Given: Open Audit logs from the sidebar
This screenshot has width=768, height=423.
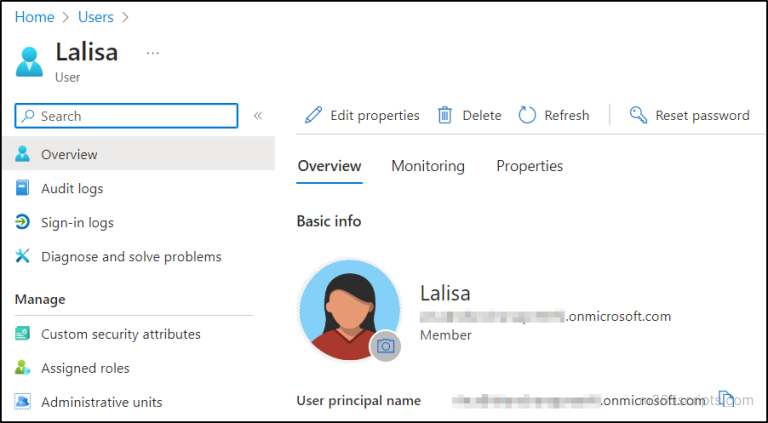Looking at the screenshot, I should [x=71, y=188].
